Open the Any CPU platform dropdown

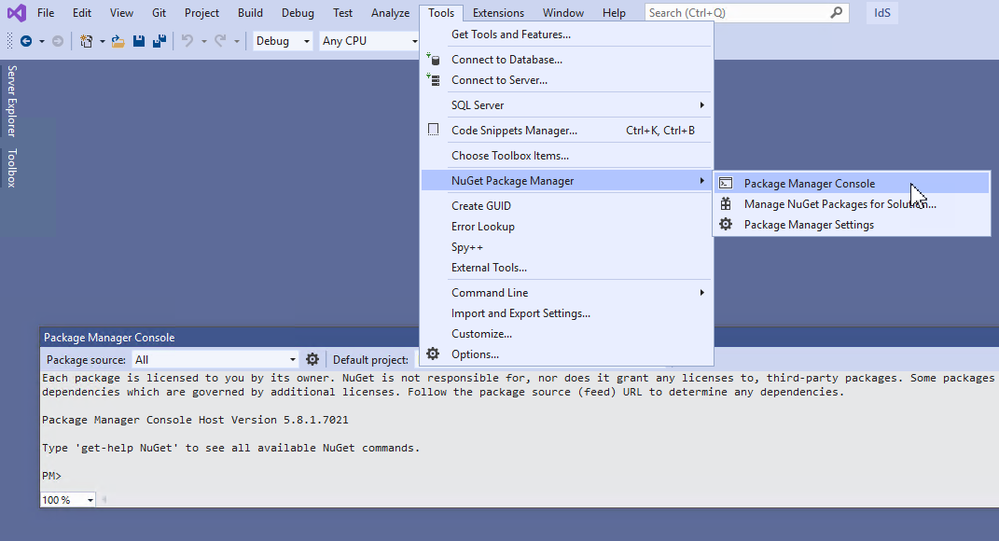click(x=369, y=41)
